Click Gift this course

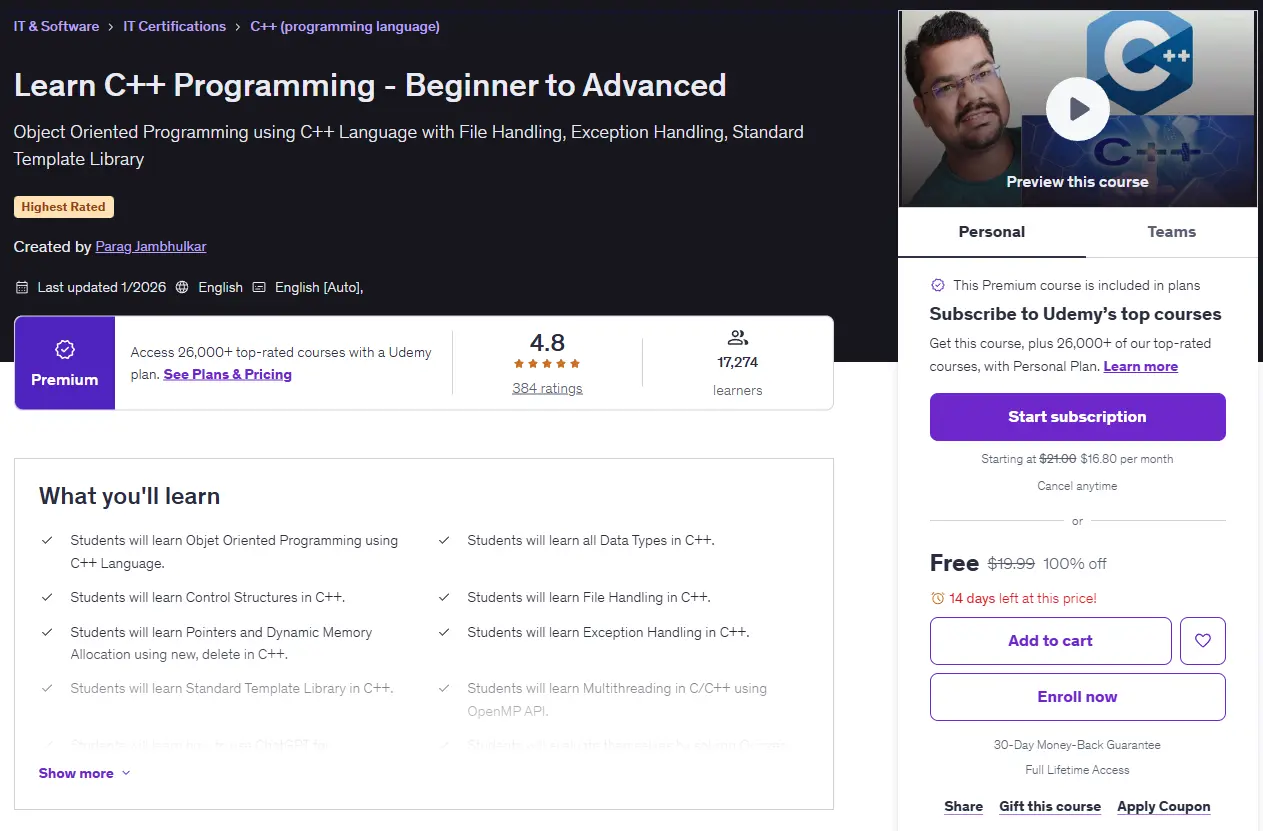1050,806
